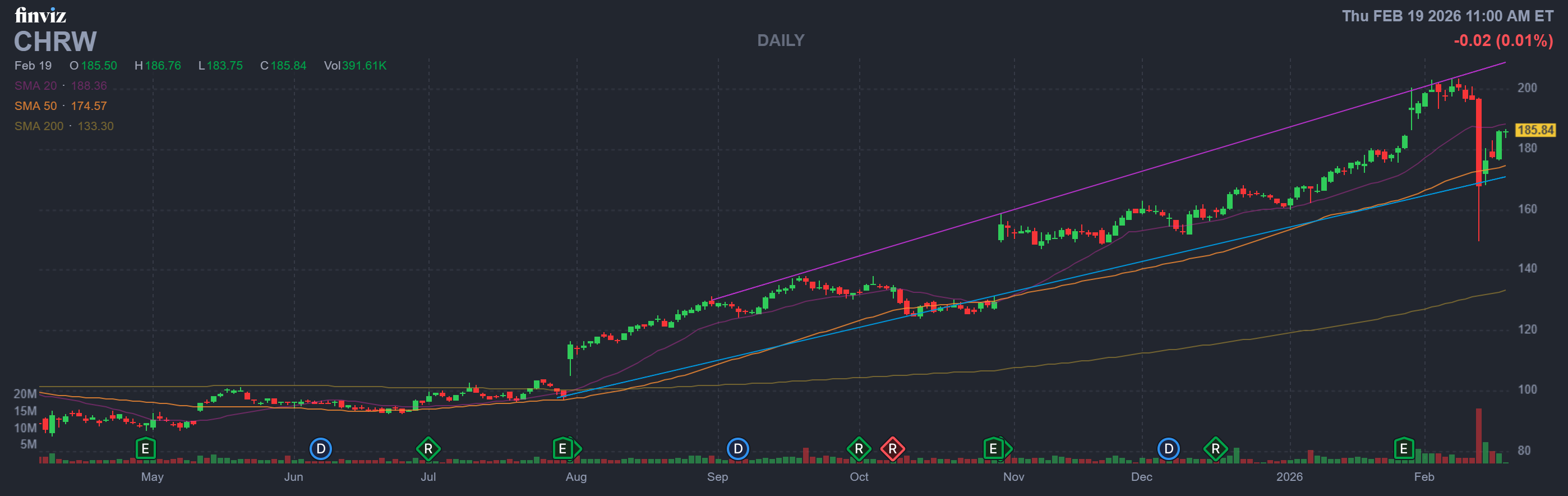
Task: Click the 140 price axis label
Action: coord(1527,268)
